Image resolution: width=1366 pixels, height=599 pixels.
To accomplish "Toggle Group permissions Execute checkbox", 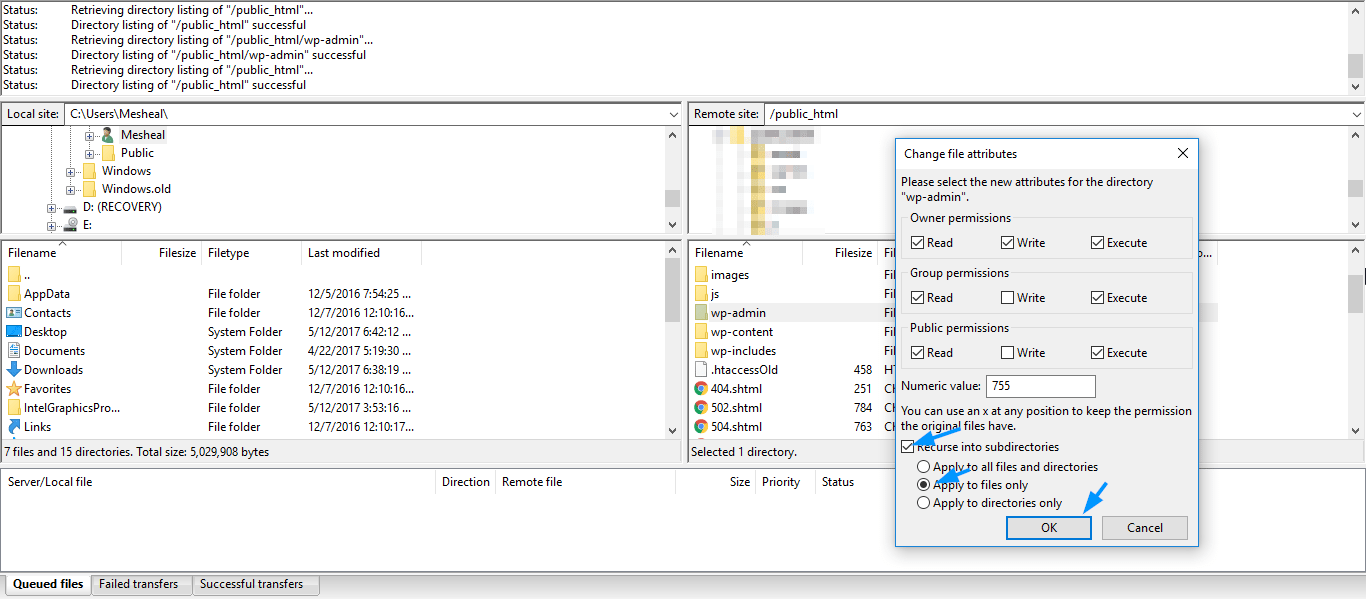I will (x=1098, y=298).
